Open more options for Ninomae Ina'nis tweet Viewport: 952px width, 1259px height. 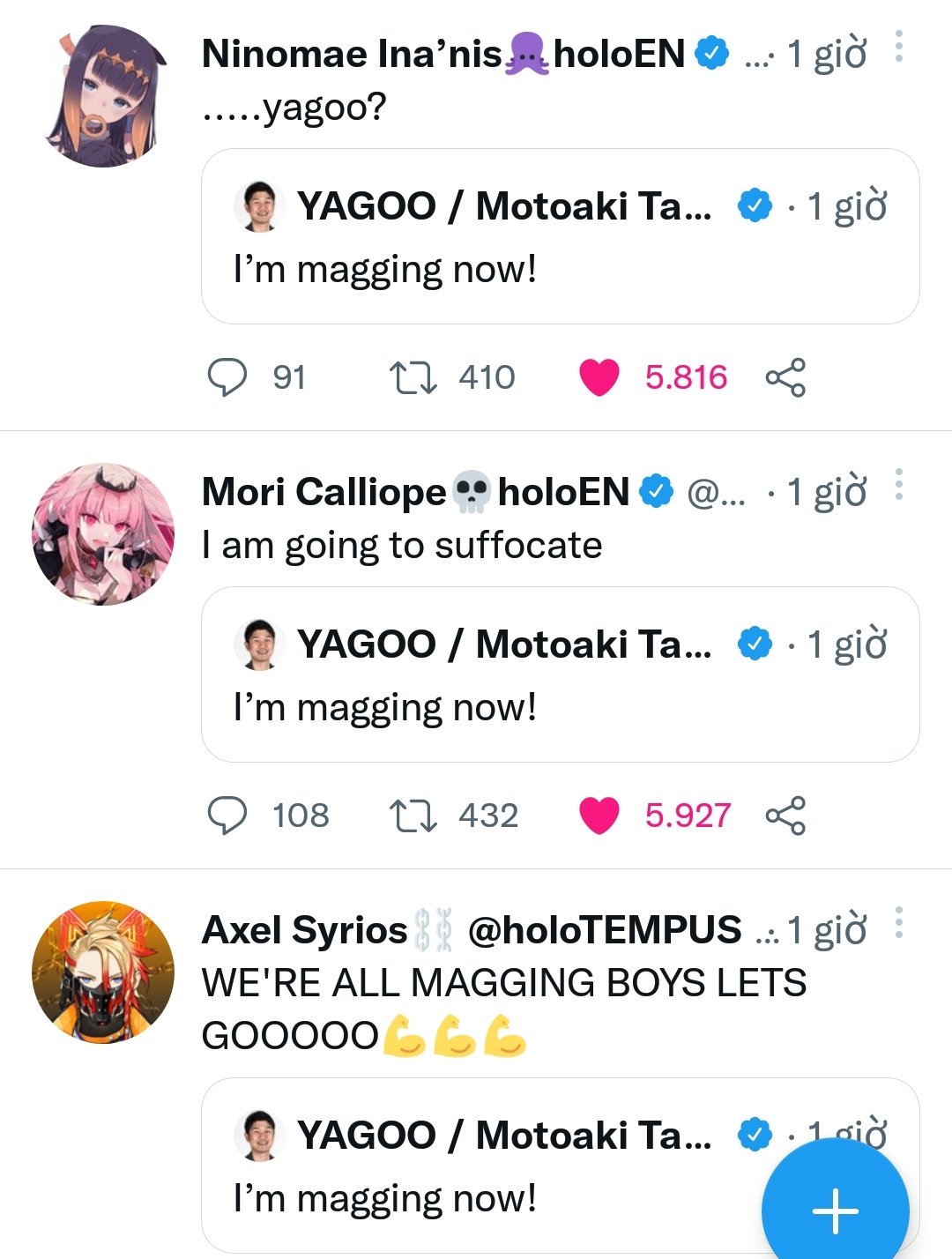pyautogui.click(x=898, y=47)
